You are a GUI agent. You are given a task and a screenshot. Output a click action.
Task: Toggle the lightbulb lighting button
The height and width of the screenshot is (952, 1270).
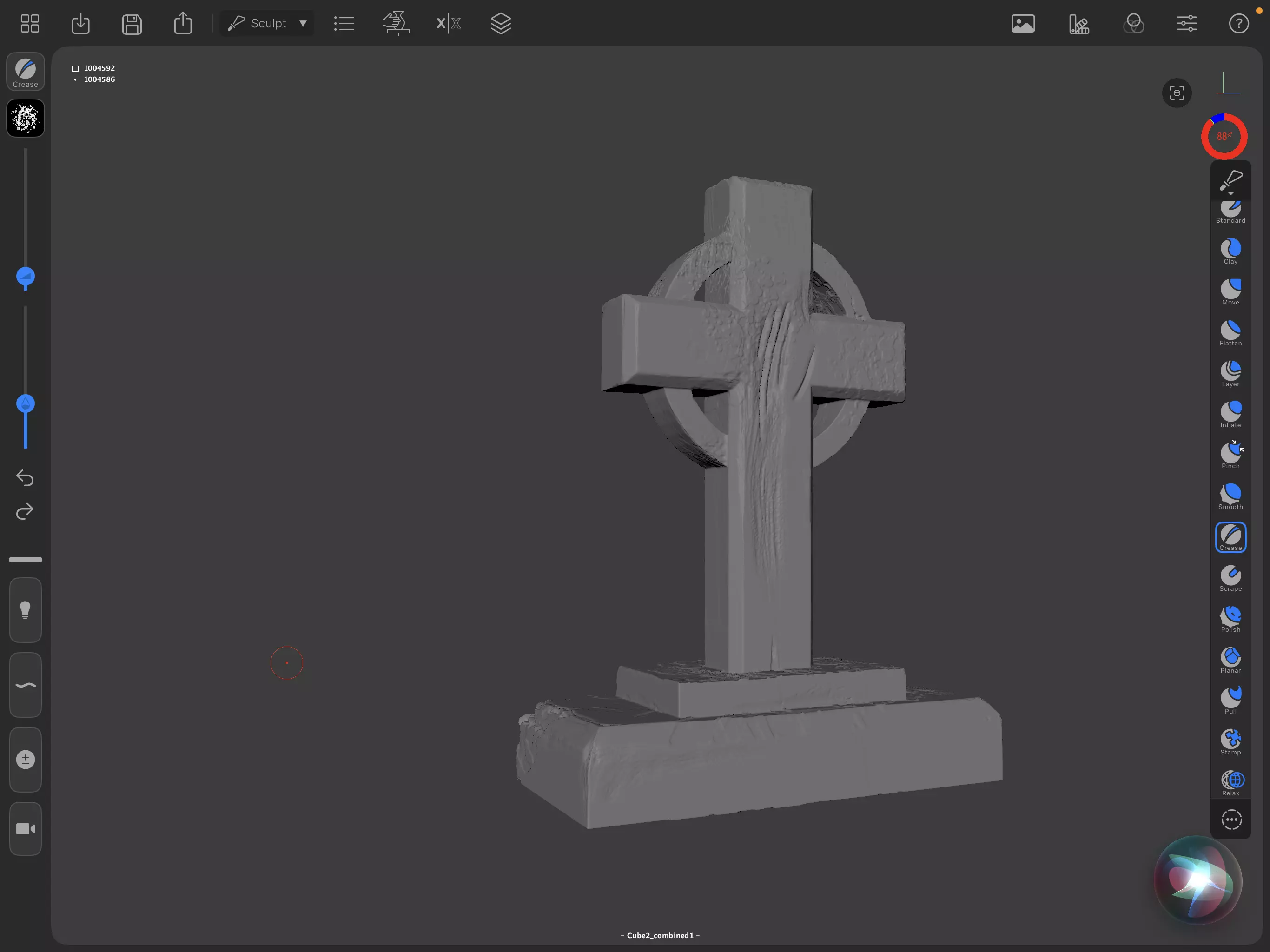(x=25, y=610)
